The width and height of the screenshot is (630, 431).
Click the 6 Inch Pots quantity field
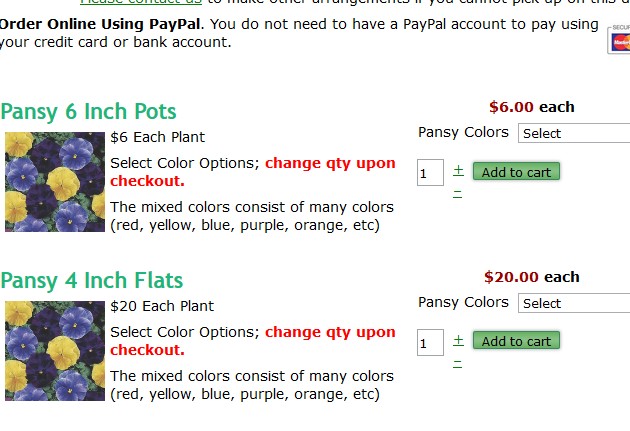point(430,174)
